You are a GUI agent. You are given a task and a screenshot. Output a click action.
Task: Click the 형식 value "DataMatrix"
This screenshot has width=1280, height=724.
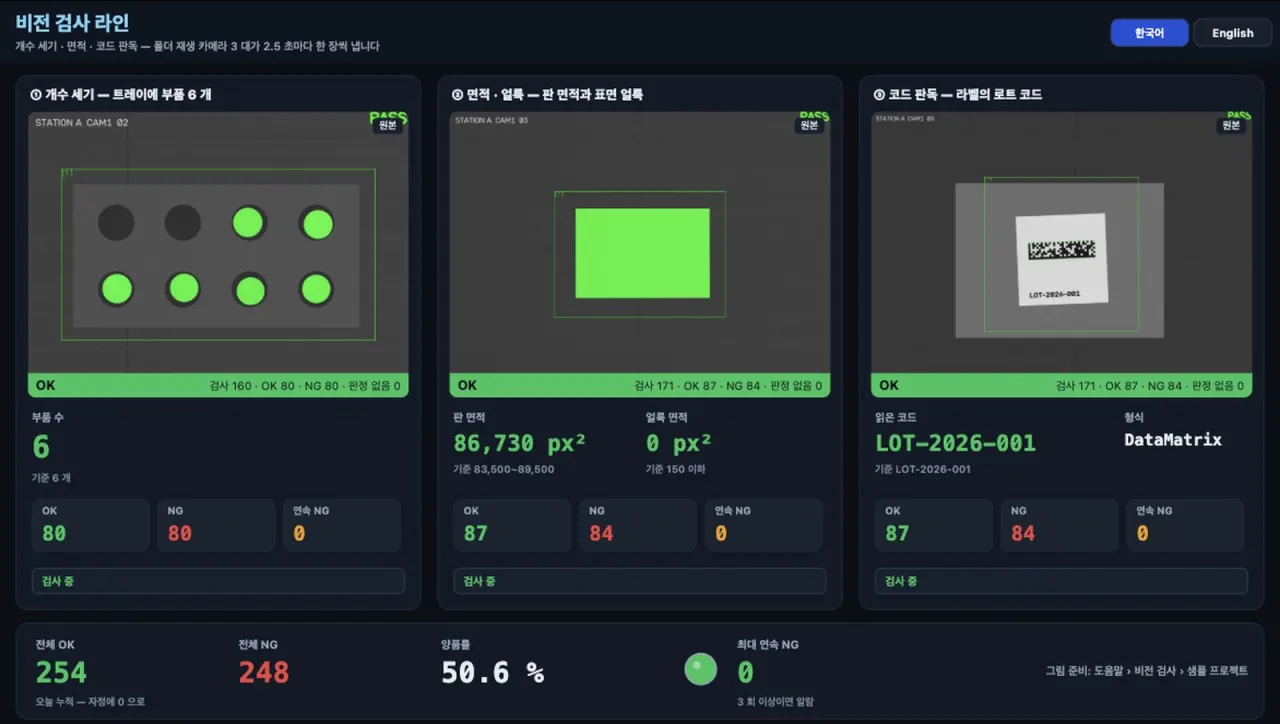point(1173,440)
